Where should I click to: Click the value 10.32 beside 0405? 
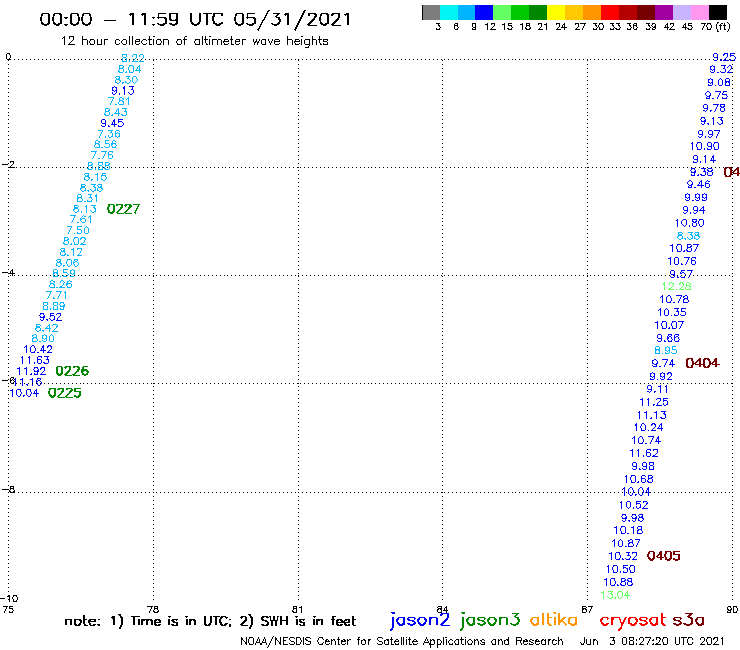coord(623,556)
